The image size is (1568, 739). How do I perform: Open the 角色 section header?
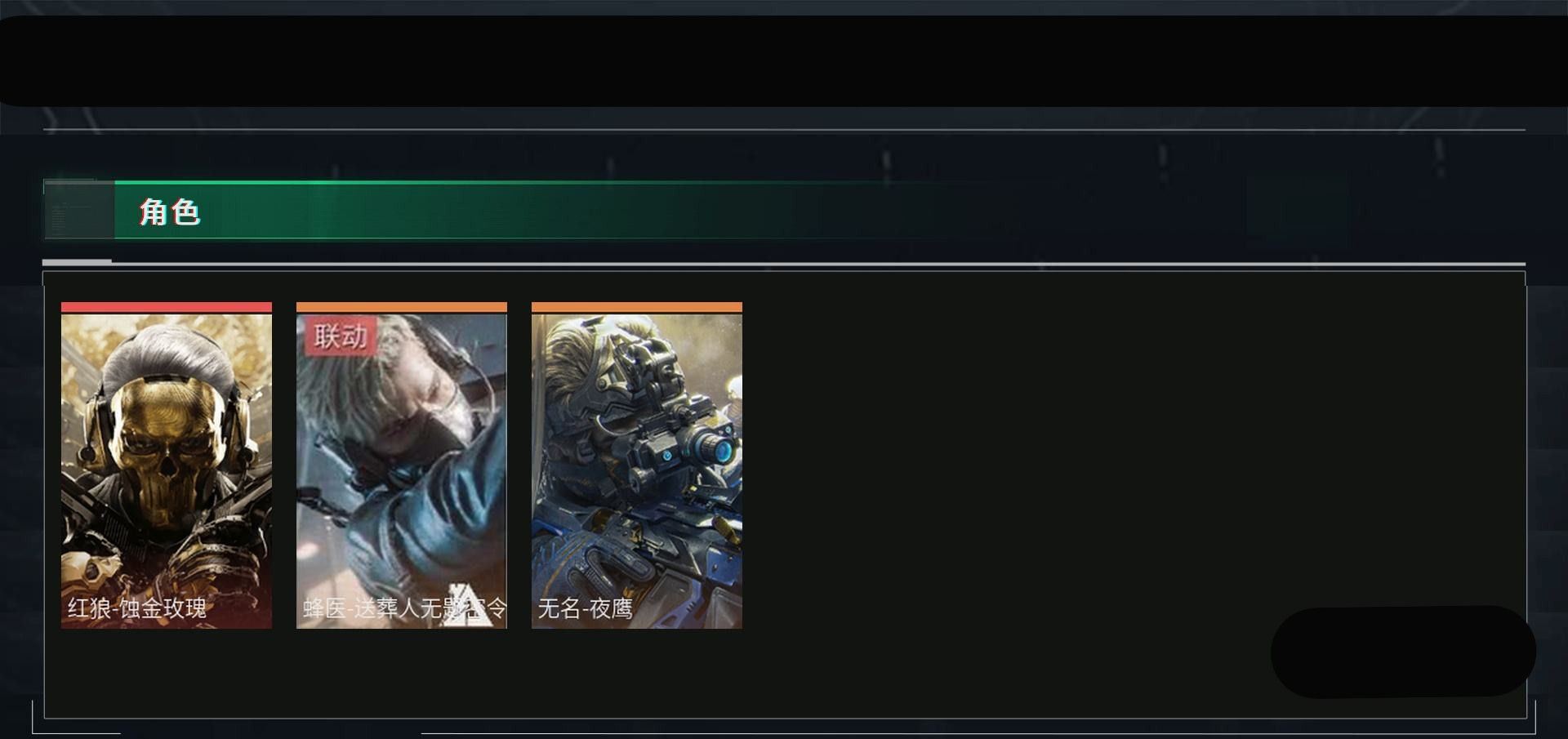(x=169, y=211)
